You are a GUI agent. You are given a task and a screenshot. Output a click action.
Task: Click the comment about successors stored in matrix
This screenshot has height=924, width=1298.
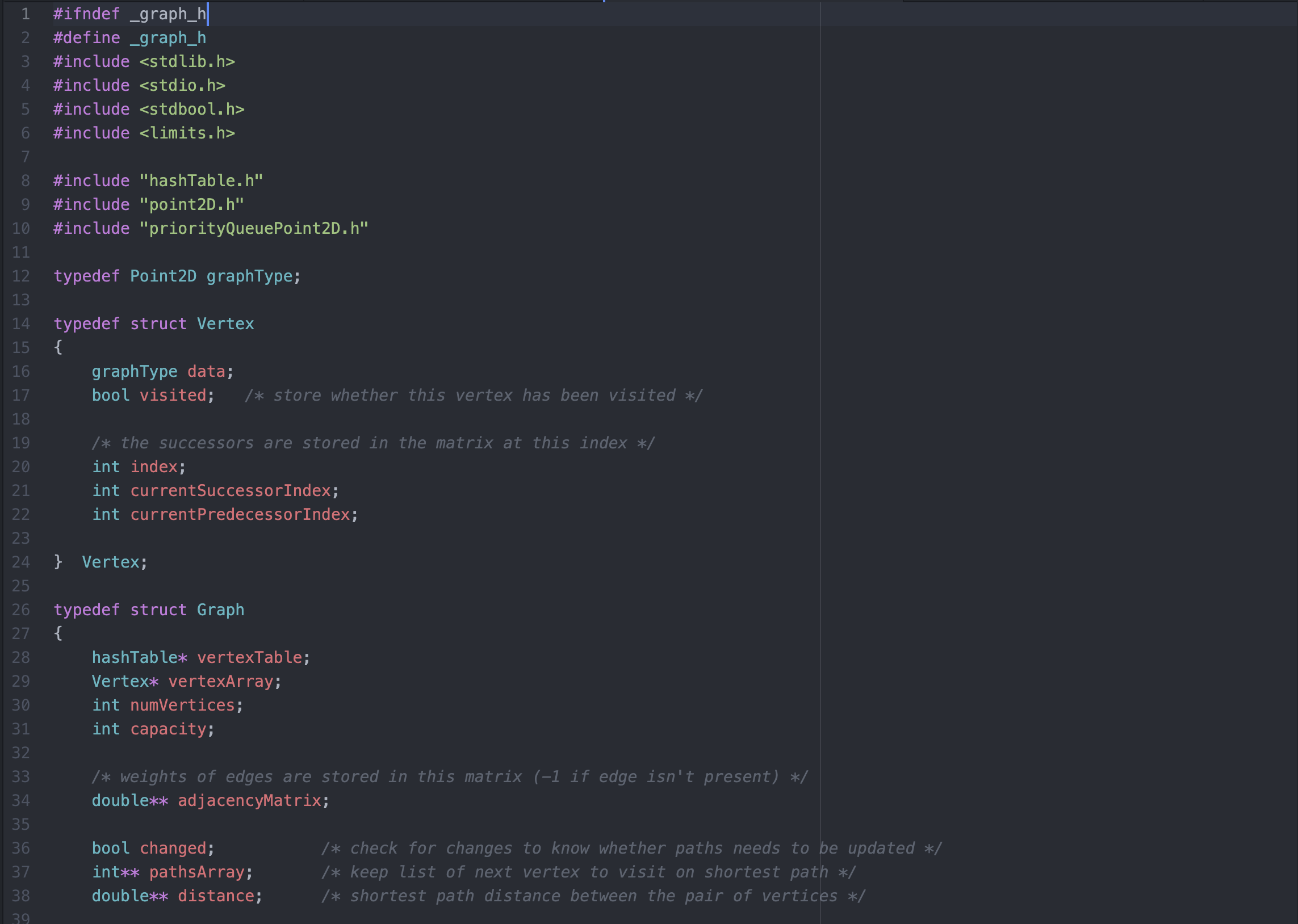click(373, 443)
